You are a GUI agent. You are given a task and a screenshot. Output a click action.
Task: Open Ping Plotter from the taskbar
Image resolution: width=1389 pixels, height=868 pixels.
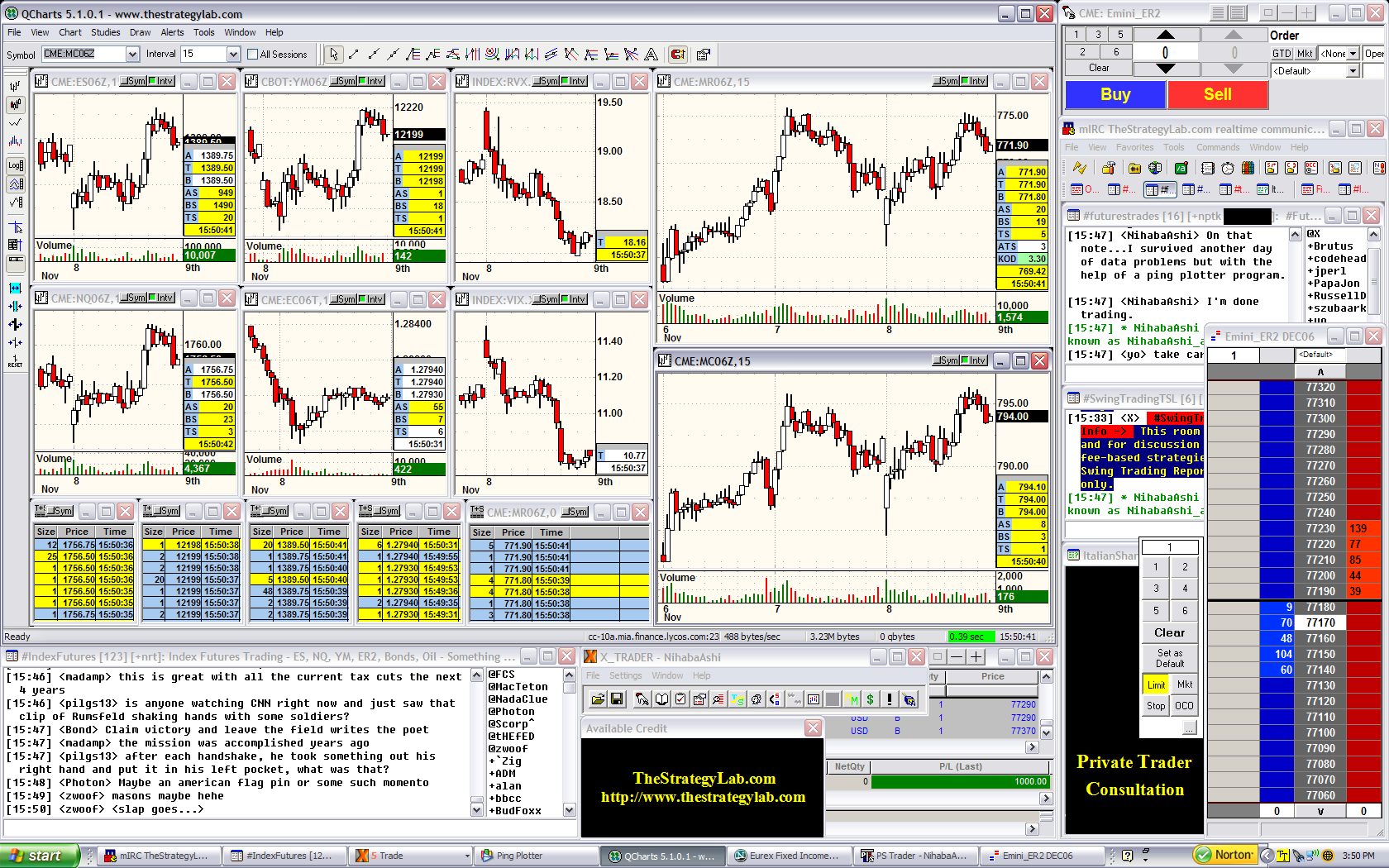coord(535,856)
